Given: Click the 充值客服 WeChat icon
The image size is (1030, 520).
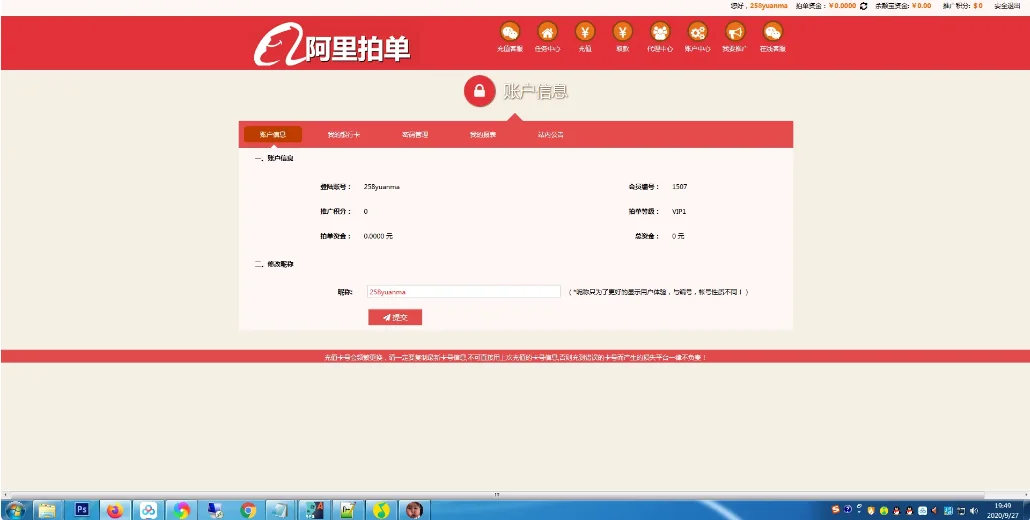Looking at the screenshot, I should 509,33.
